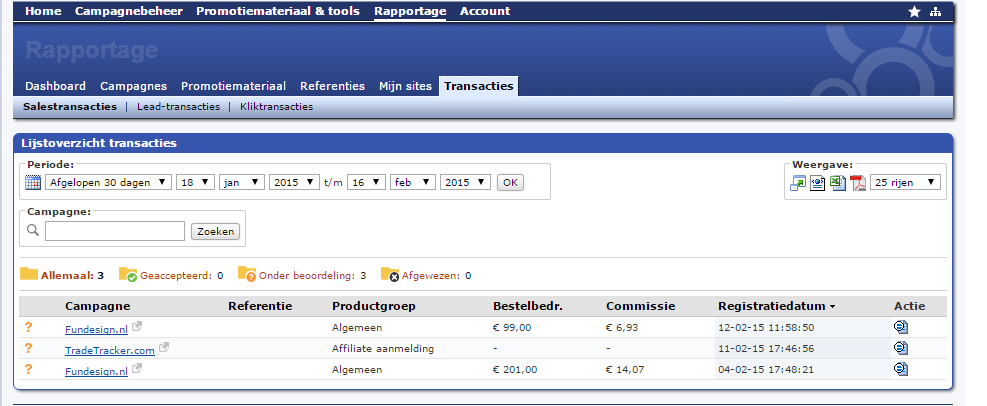Image resolution: width=987 pixels, height=406 pixels.
Task: Switch to Promotiemateriaal report tab
Action: (x=234, y=86)
